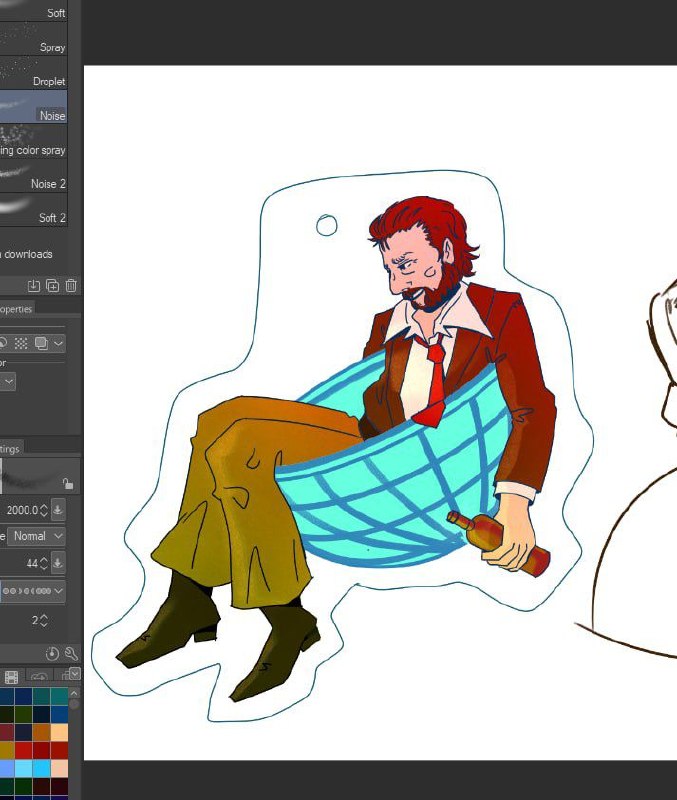Toggle brush size 2000.0 dynamics button

pos(58,510)
